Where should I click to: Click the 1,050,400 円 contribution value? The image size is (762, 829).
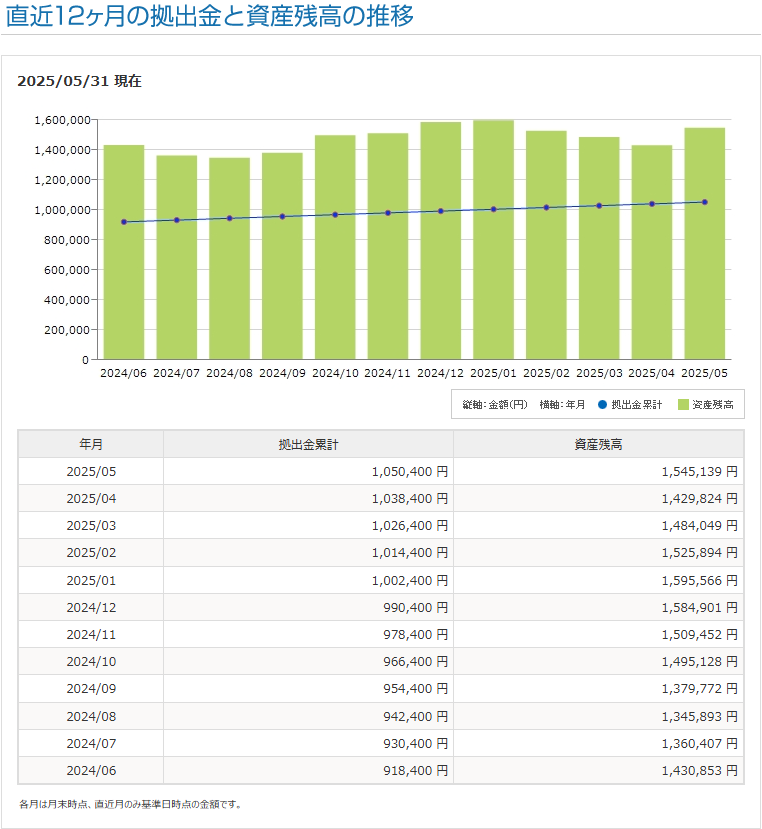[410, 472]
